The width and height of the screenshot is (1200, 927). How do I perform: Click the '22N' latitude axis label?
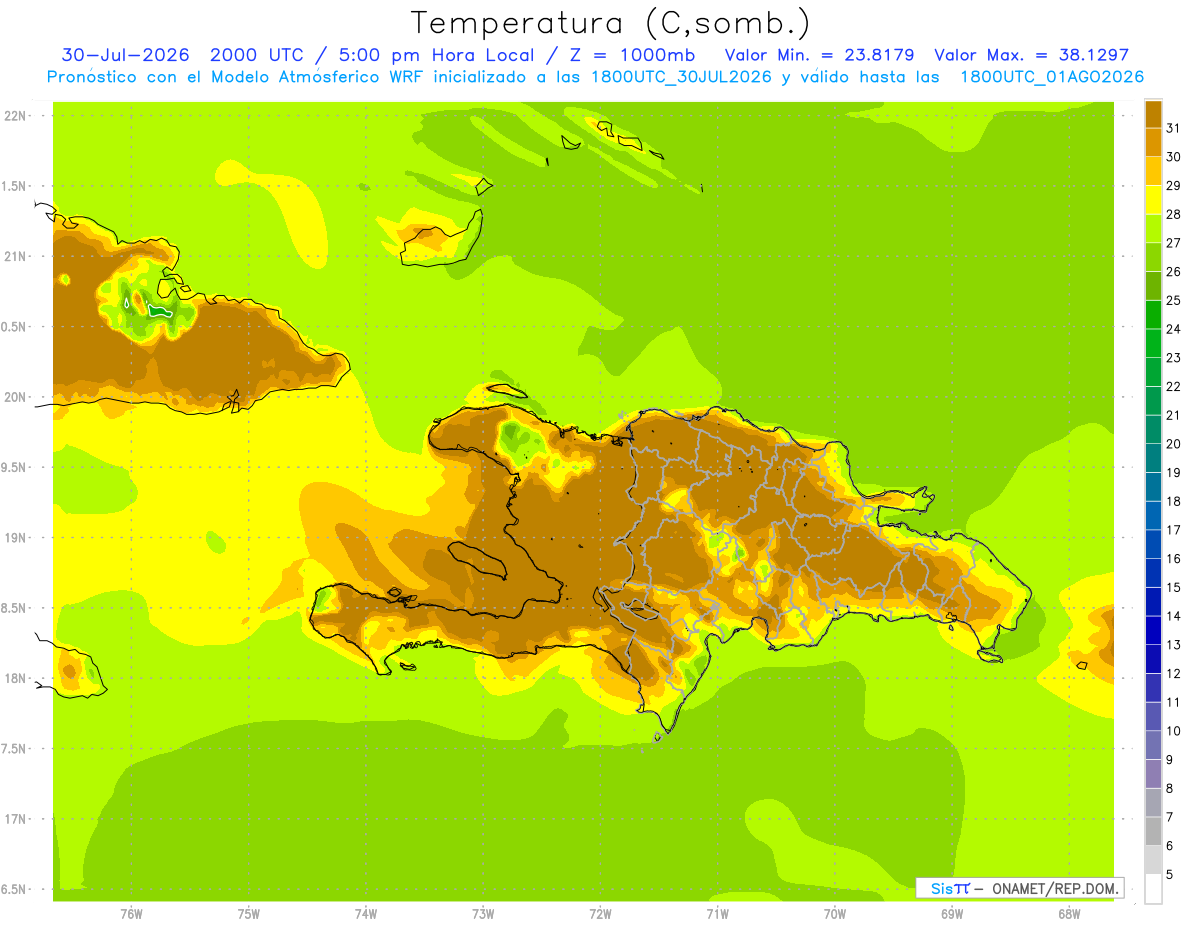click(x=14, y=116)
